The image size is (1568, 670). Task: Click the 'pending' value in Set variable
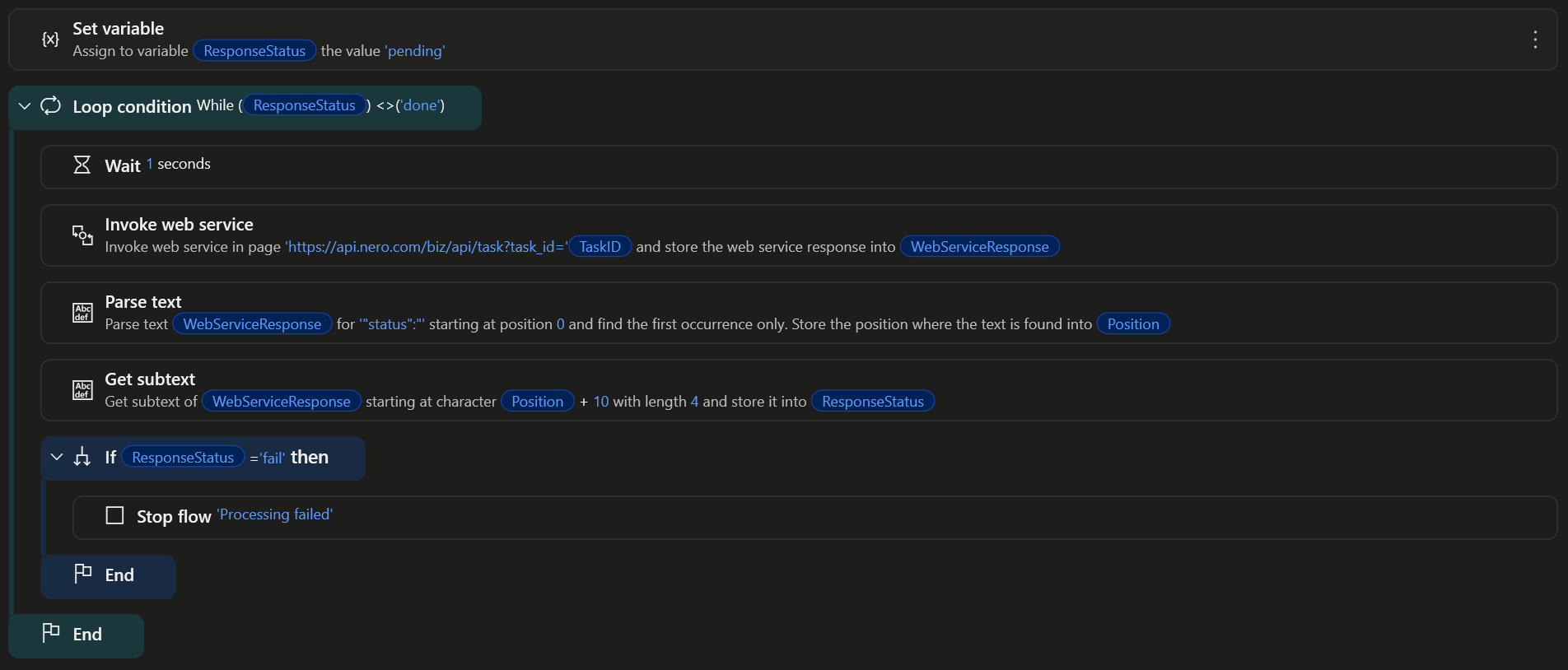point(415,51)
